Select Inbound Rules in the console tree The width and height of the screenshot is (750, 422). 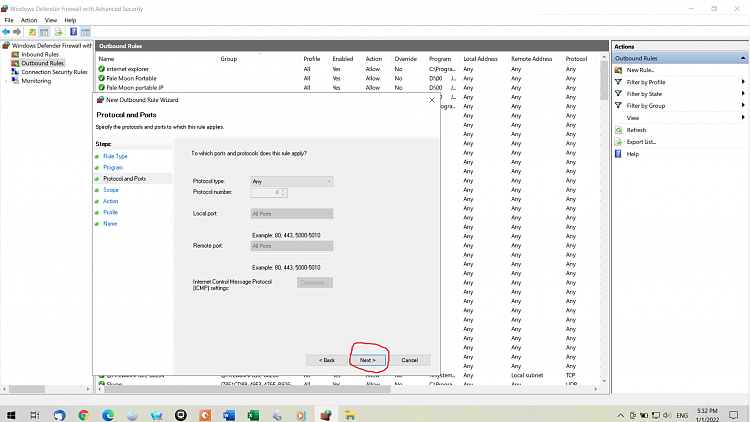tap(40, 54)
